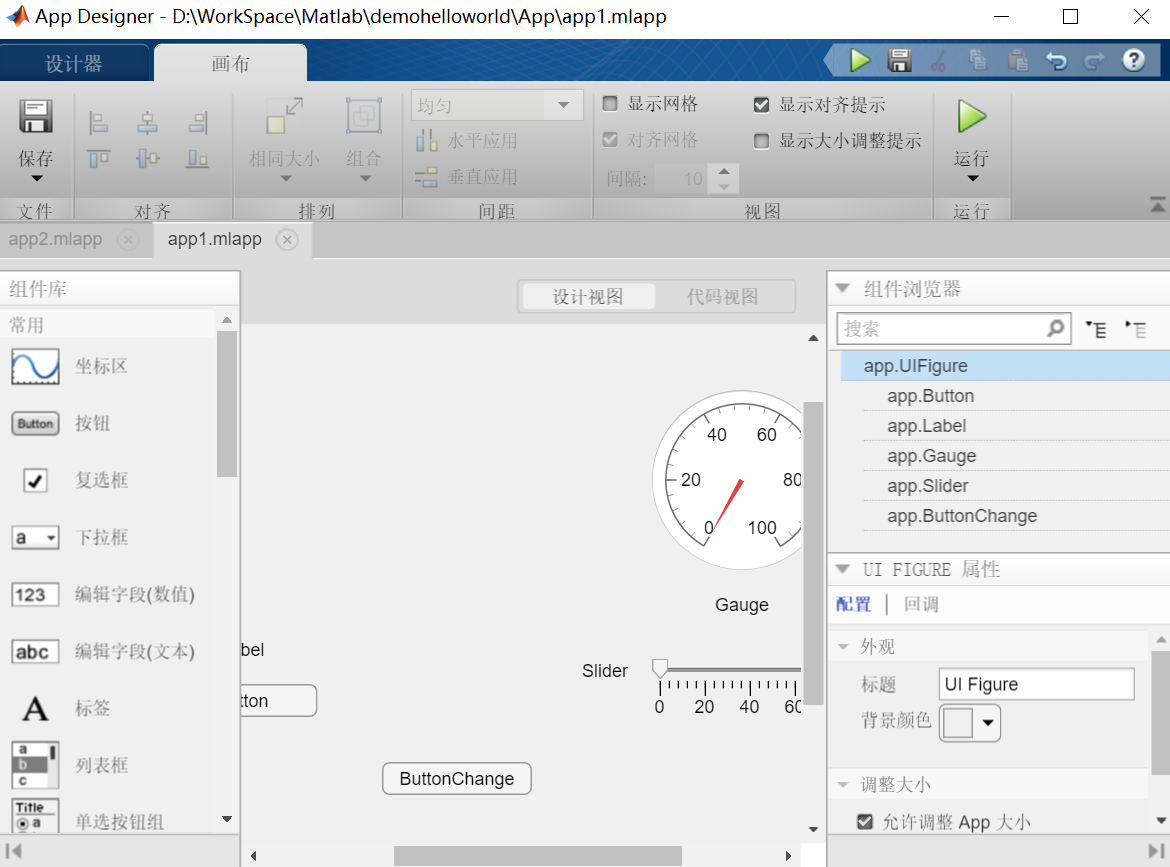The width and height of the screenshot is (1170, 867).
Task: Close the app2.mlapp tab
Action: (128, 240)
